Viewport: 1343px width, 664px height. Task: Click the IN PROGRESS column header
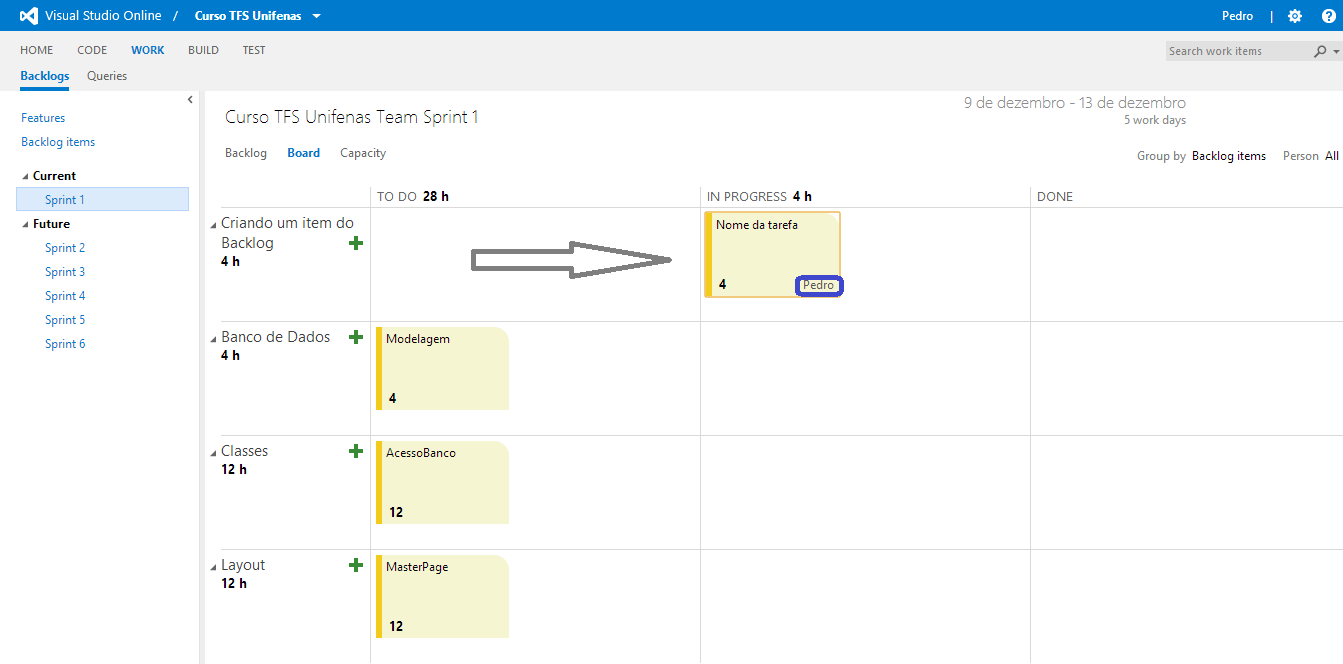click(x=747, y=196)
